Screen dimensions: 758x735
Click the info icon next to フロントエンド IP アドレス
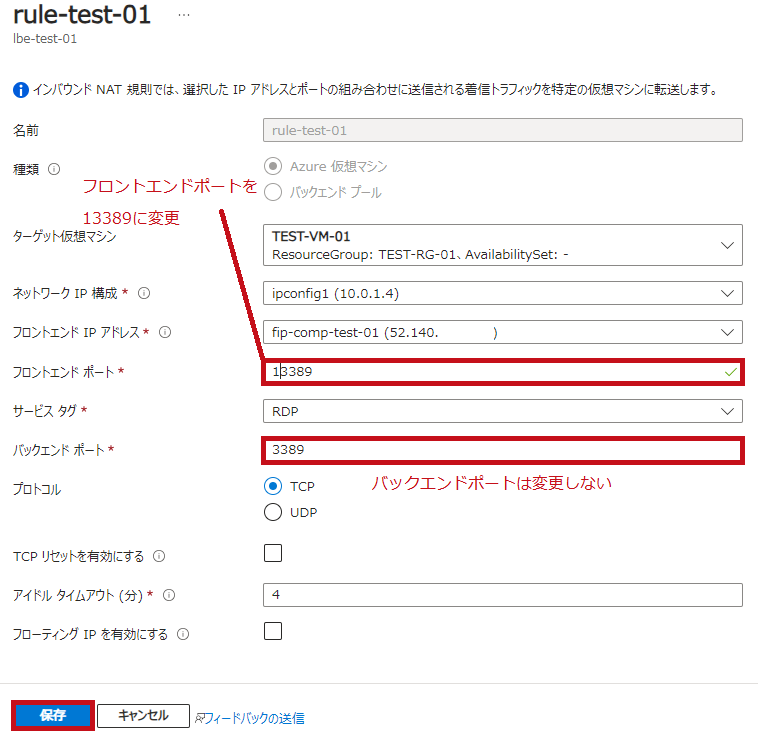coord(165,332)
